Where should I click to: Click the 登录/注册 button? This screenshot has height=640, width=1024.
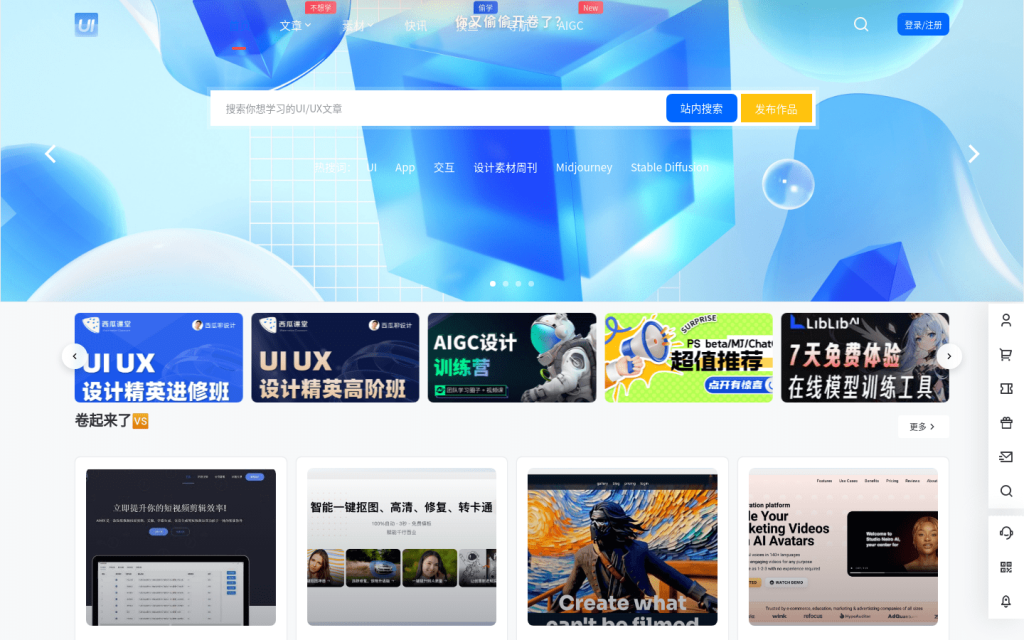point(922,25)
